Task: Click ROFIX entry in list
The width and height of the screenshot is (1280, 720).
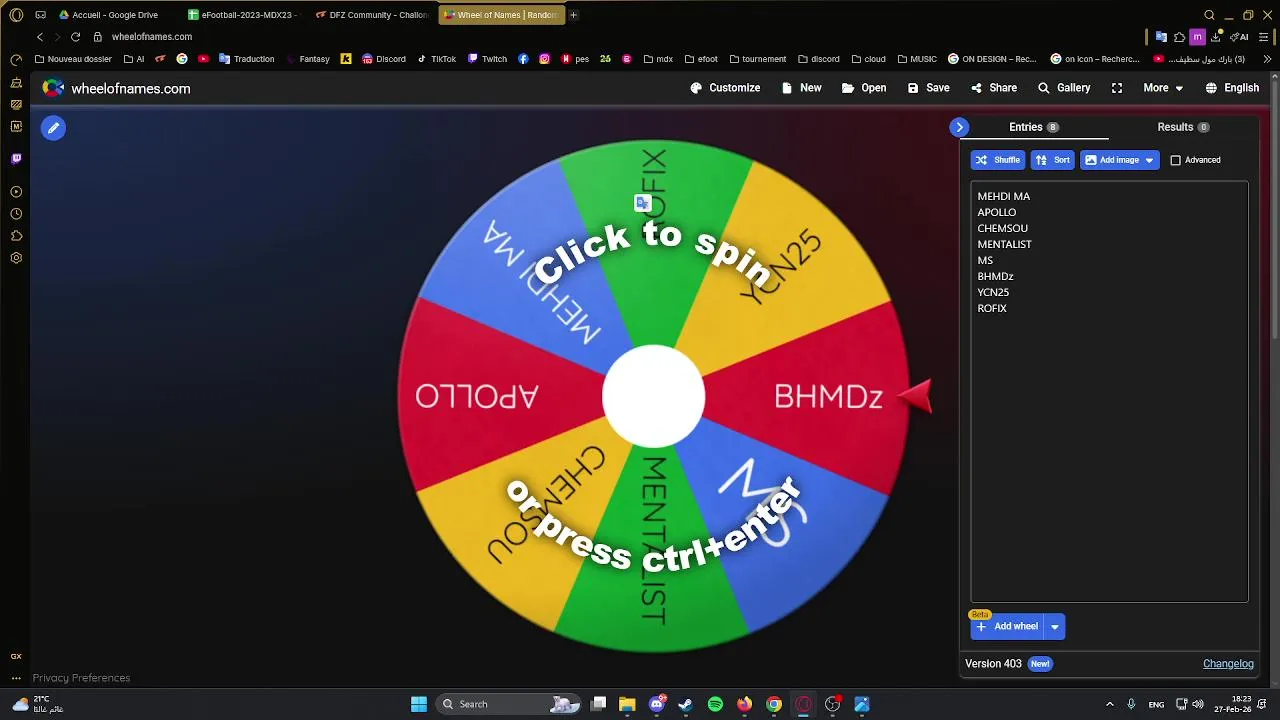Action: [992, 308]
